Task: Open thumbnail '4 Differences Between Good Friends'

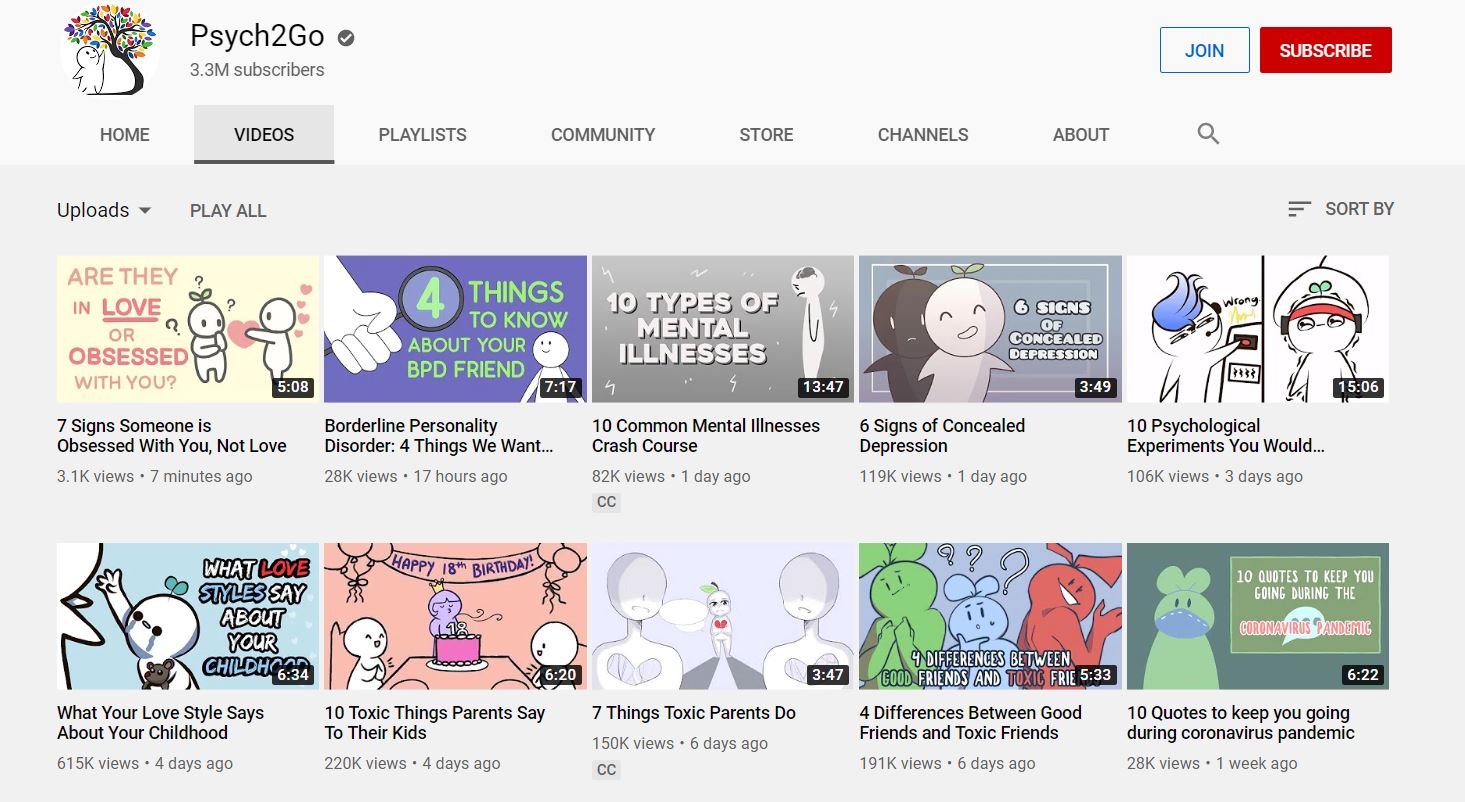Action: 990,616
